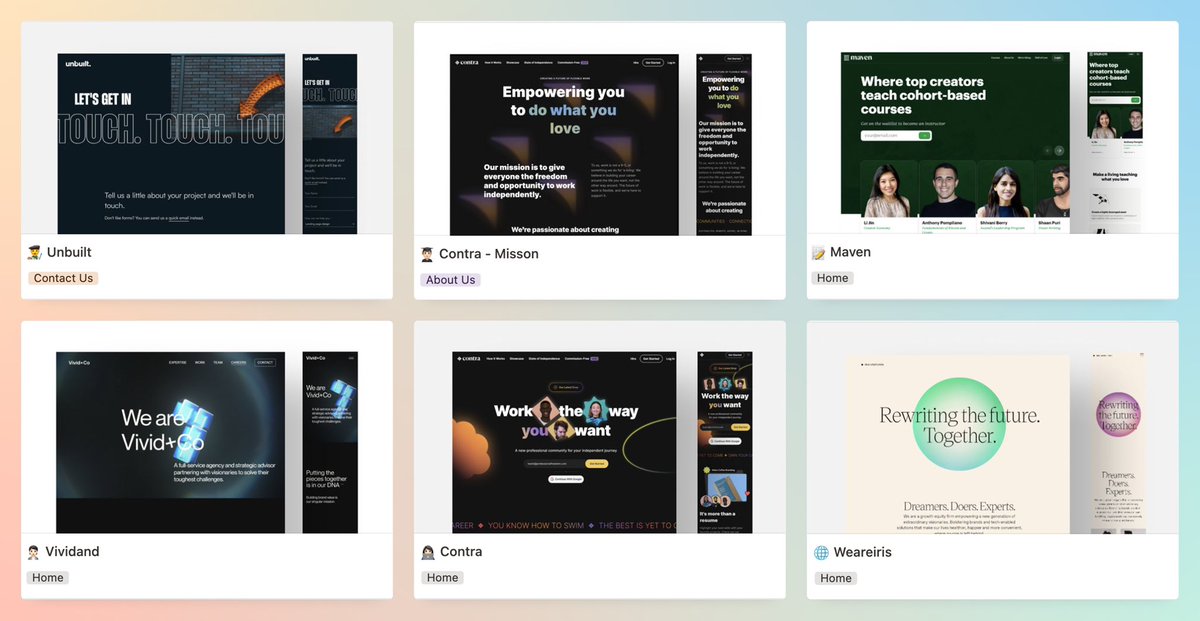Click the emoji icon beside Unbuilt

click(35, 253)
